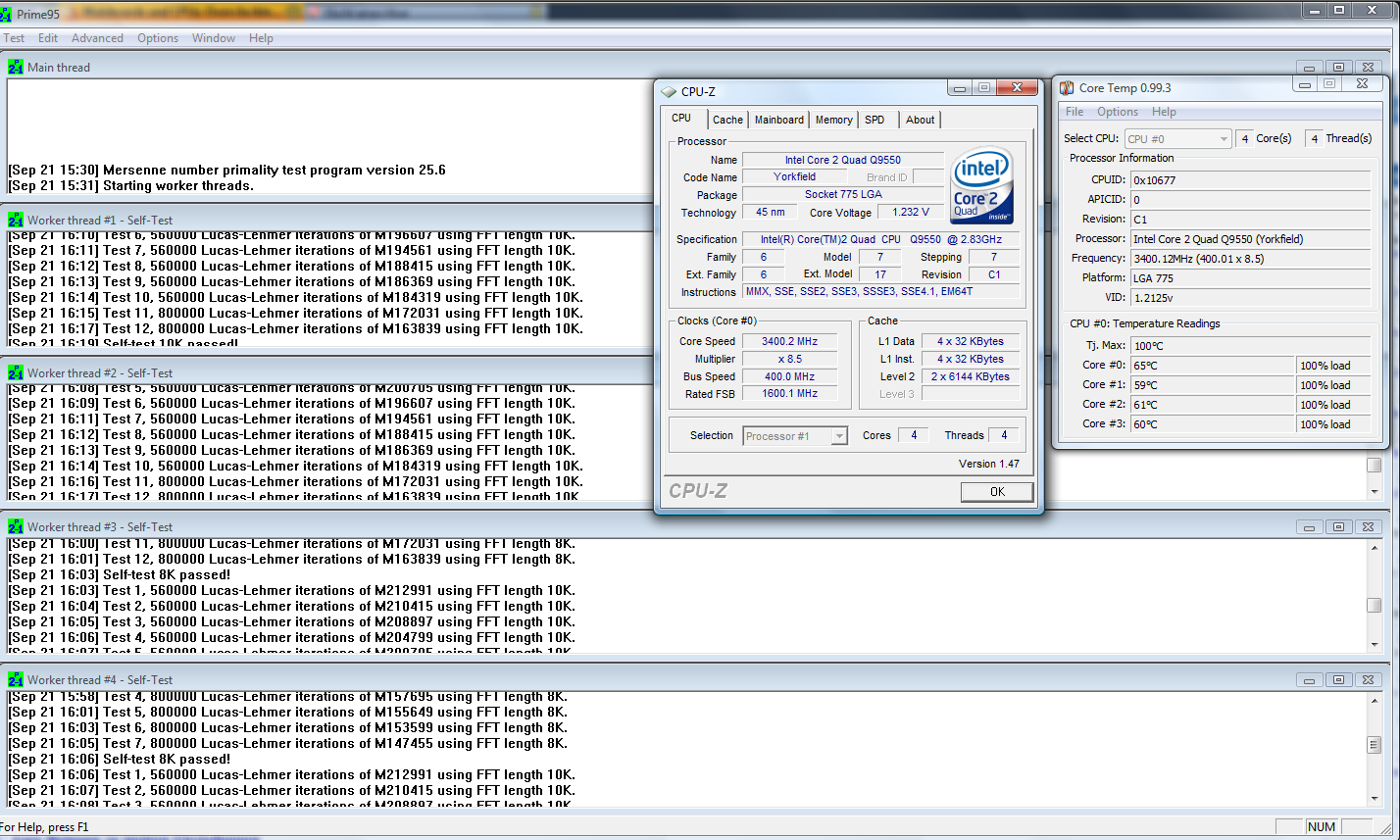Click the Core Temp Frequency value 3400.12MHz
This screenshot has height=840, width=1400.
pyautogui.click(x=1250, y=258)
